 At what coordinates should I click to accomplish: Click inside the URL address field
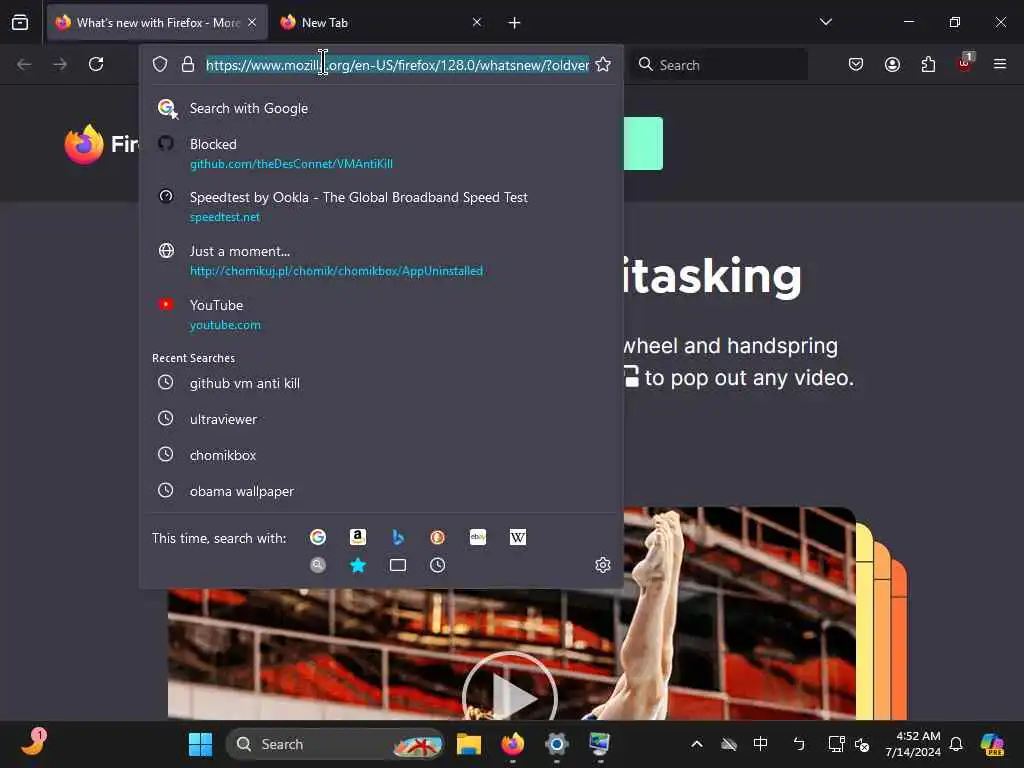[x=397, y=65]
